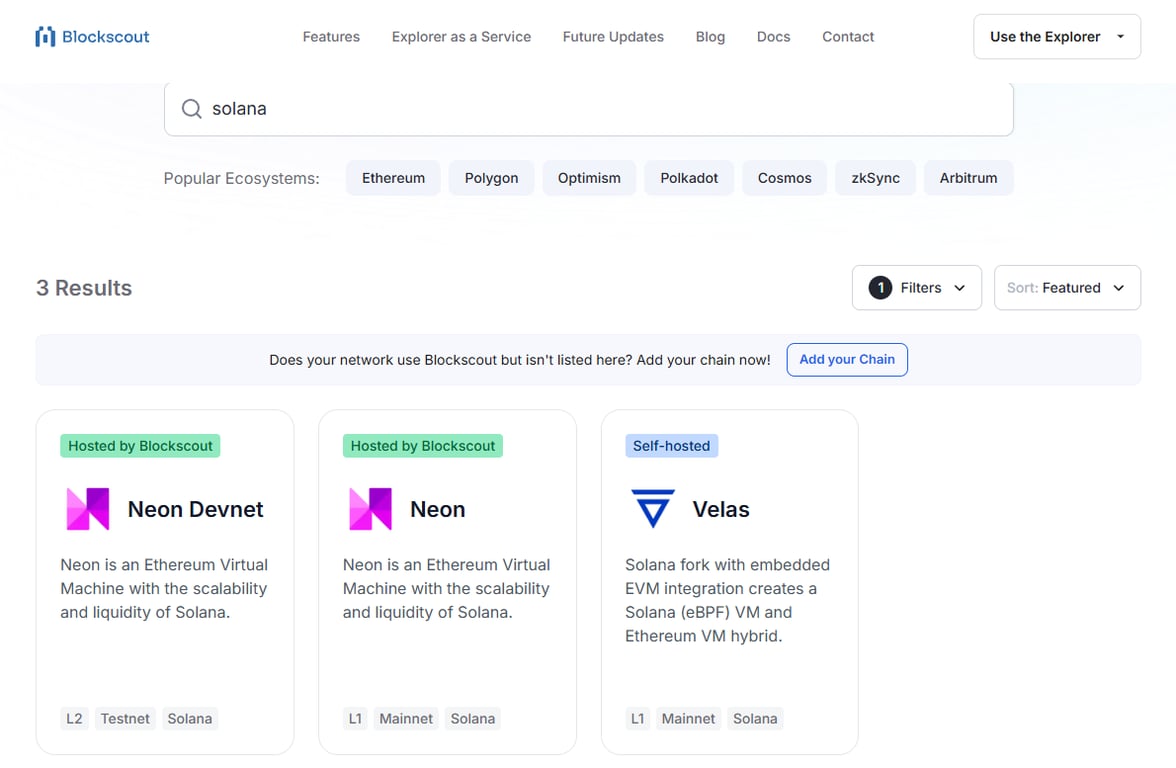This screenshot has height=768, width=1176.
Task: Open the Filters dropdown
Action: click(x=916, y=288)
